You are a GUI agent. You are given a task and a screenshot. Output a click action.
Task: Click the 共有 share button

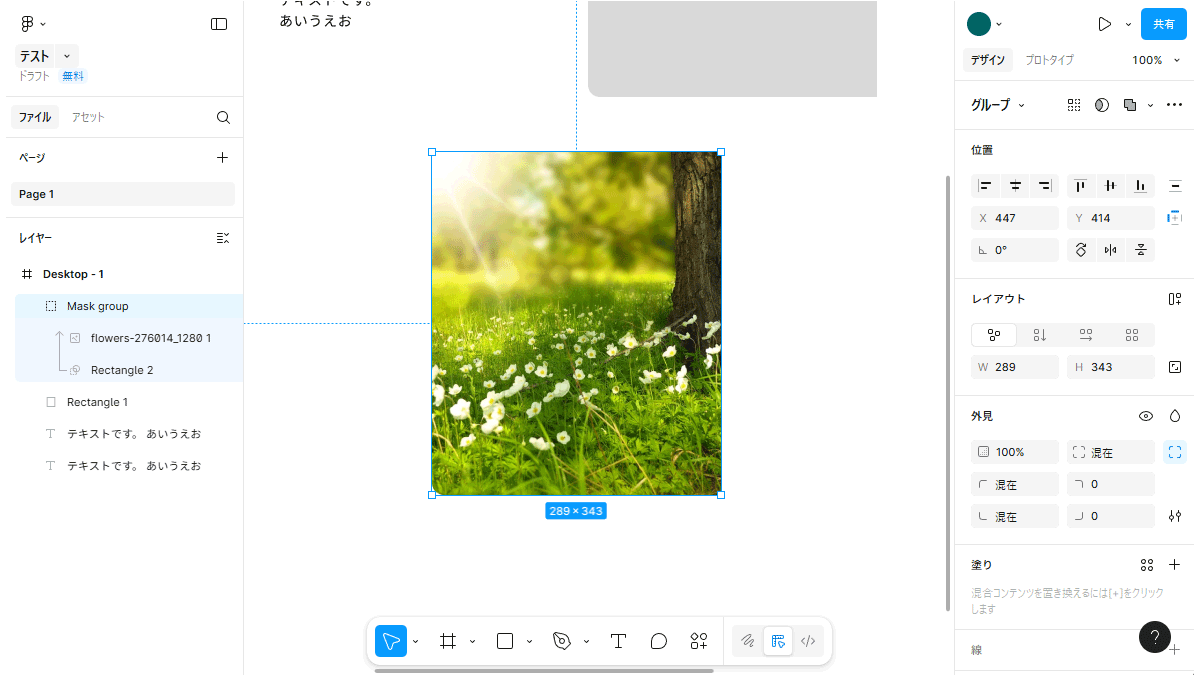click(x=1163, y=24)
